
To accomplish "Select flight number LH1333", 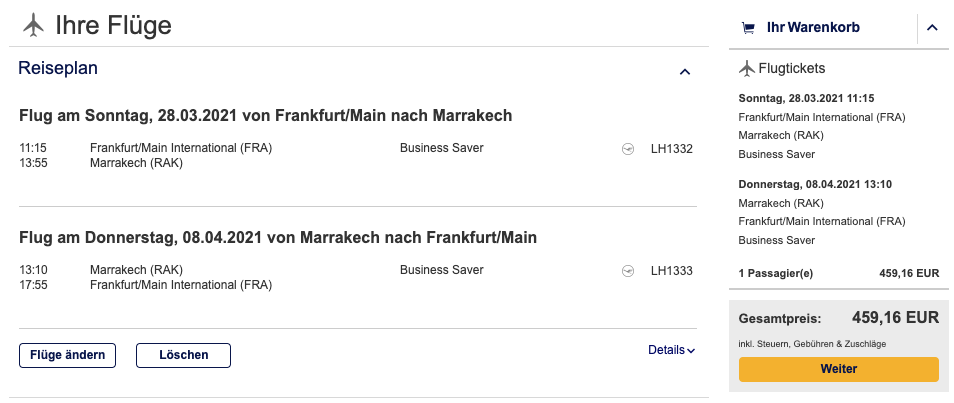I will [671, 270].
